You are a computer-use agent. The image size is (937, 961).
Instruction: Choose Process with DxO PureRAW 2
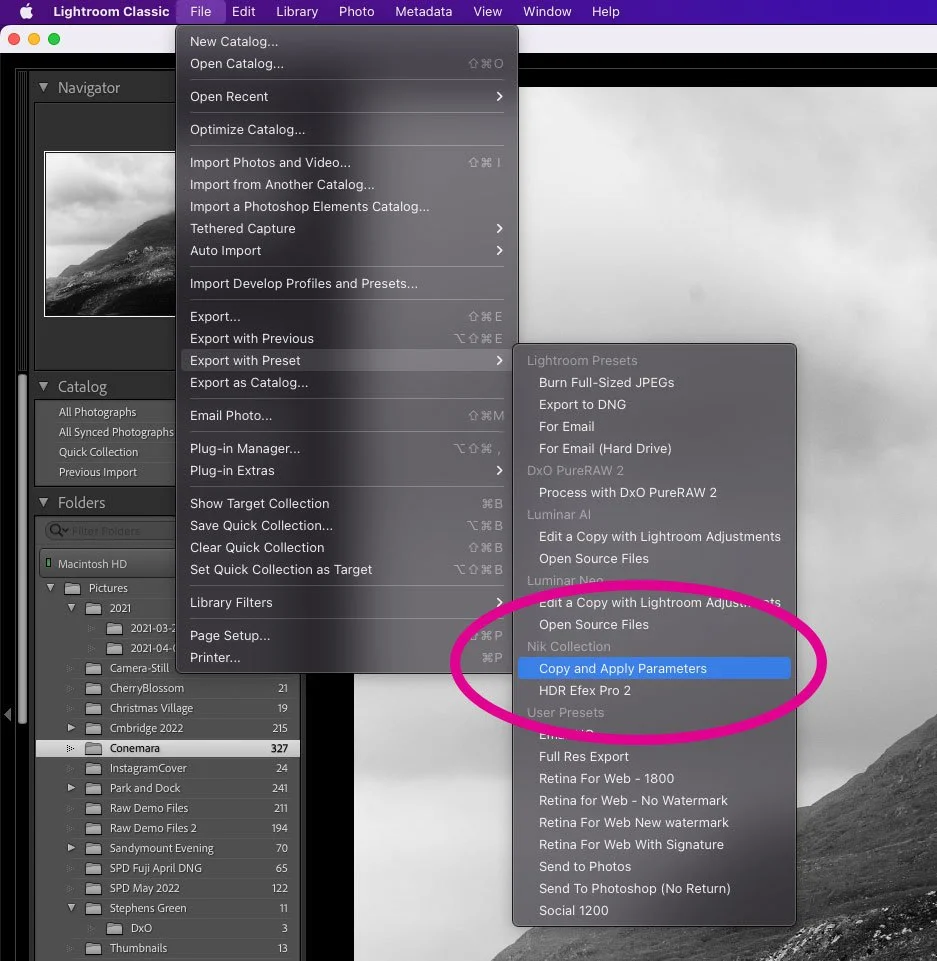654,493
